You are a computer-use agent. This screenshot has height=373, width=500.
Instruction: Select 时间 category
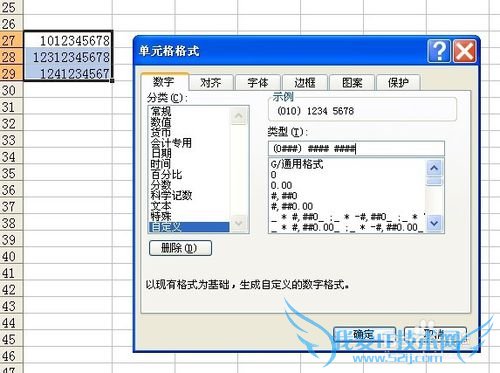[x=189, y=164]
